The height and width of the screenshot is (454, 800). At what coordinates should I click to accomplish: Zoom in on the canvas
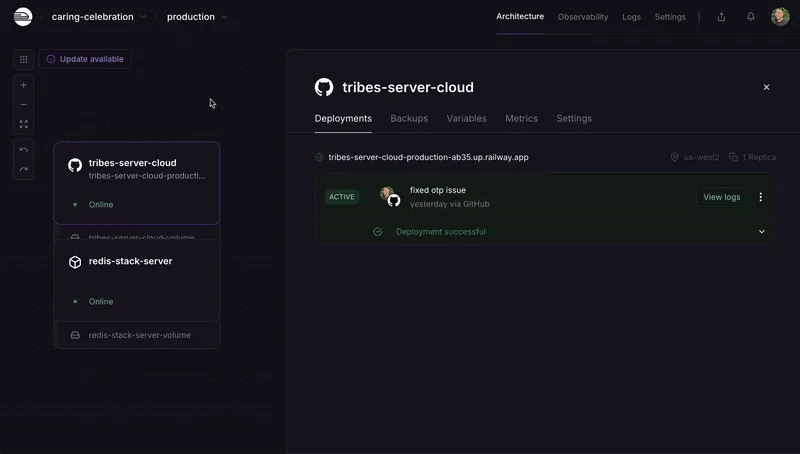23,85
